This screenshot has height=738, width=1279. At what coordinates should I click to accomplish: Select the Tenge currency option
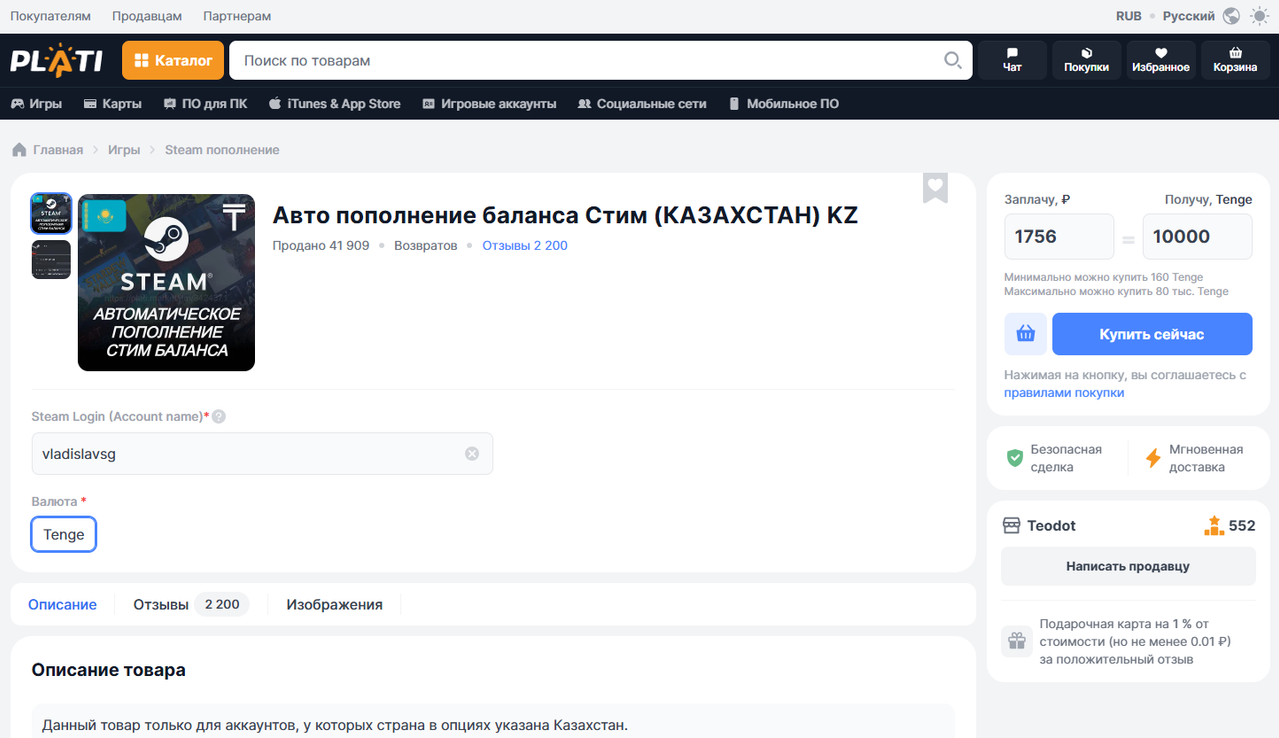[x=64, y=534]
